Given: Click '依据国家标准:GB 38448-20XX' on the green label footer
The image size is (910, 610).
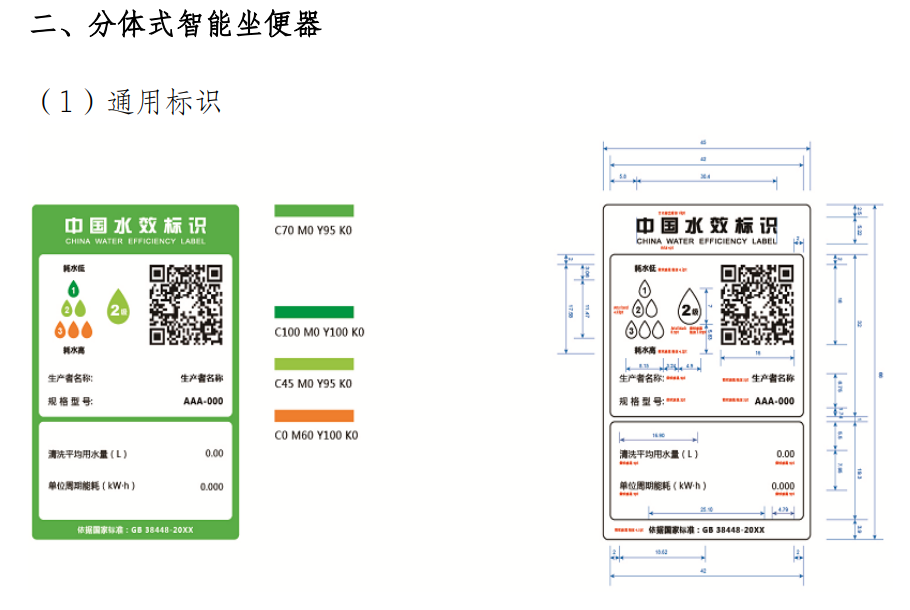Looking at the screenshot, I should coord(135,530).
